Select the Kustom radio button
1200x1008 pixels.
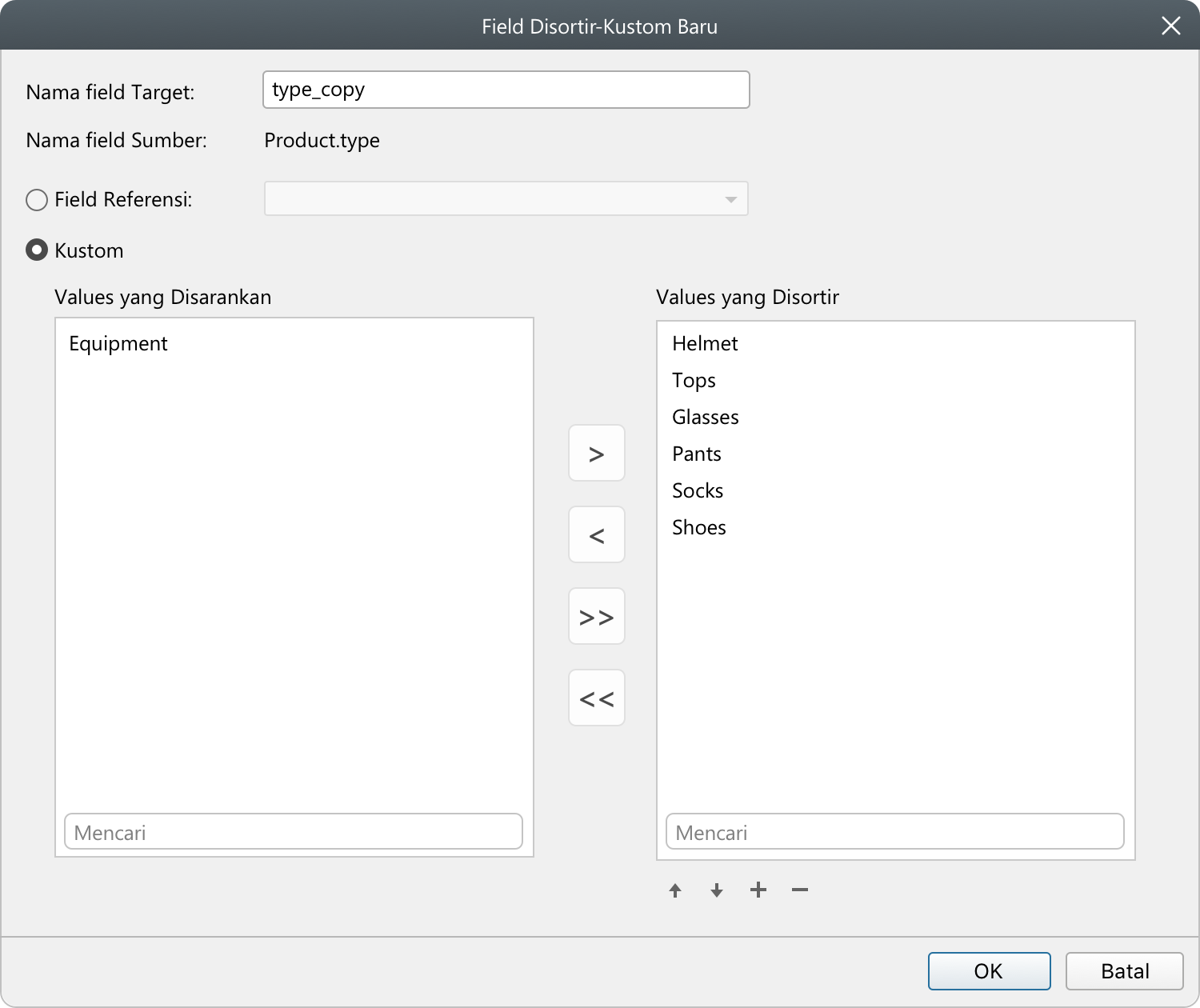37,250
